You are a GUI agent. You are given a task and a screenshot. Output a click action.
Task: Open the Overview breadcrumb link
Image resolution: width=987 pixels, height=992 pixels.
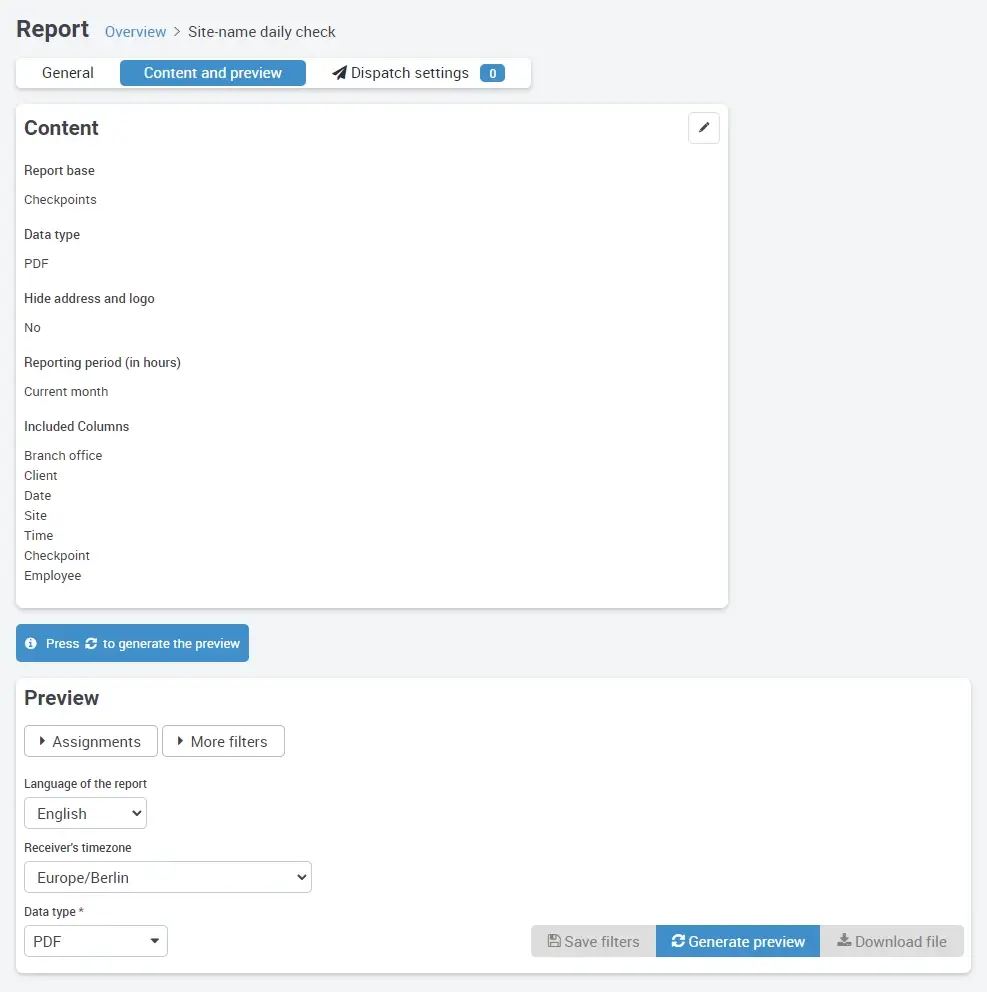click(x=135, y=31)
